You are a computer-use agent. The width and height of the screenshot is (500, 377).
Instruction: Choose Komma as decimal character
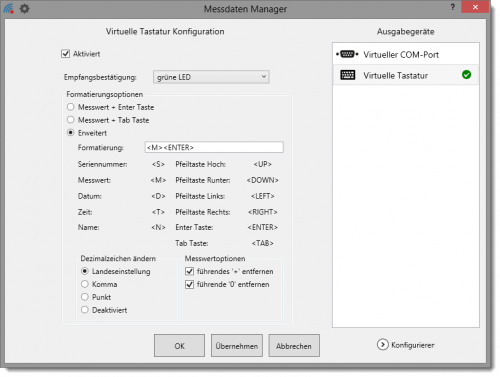click(85, 284)
